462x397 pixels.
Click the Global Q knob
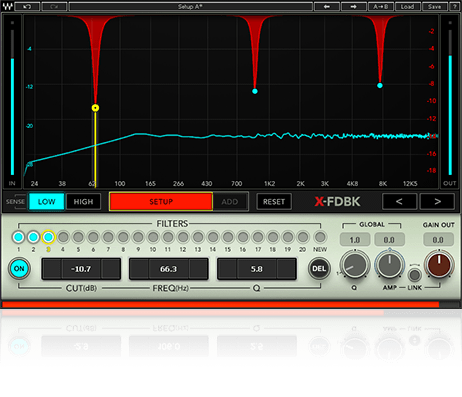[x=355, y=265]
